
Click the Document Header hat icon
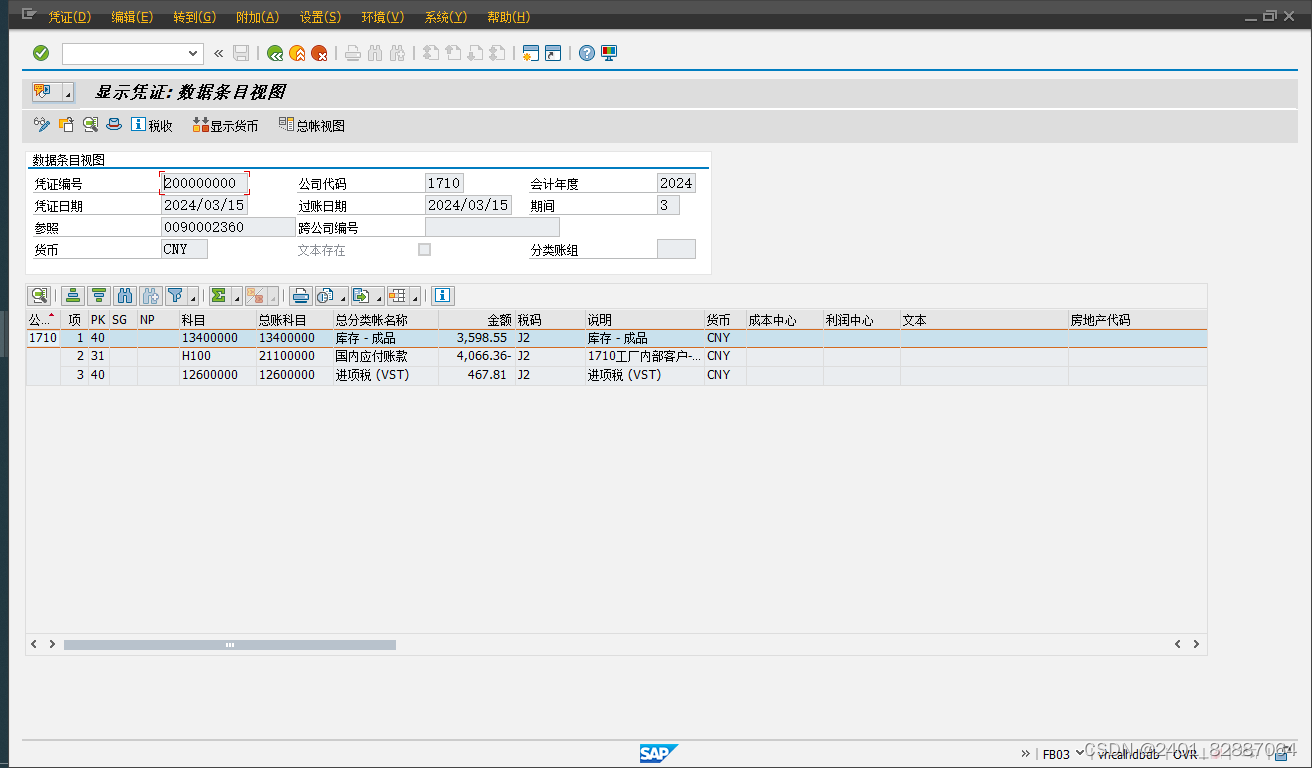[x=114, y=125]
